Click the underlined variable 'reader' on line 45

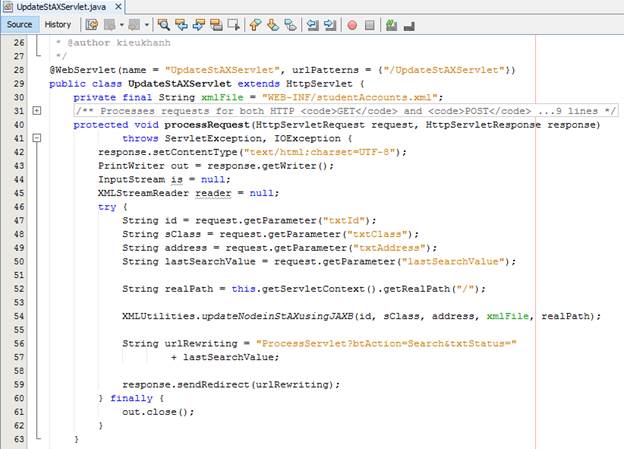[213, 193]
